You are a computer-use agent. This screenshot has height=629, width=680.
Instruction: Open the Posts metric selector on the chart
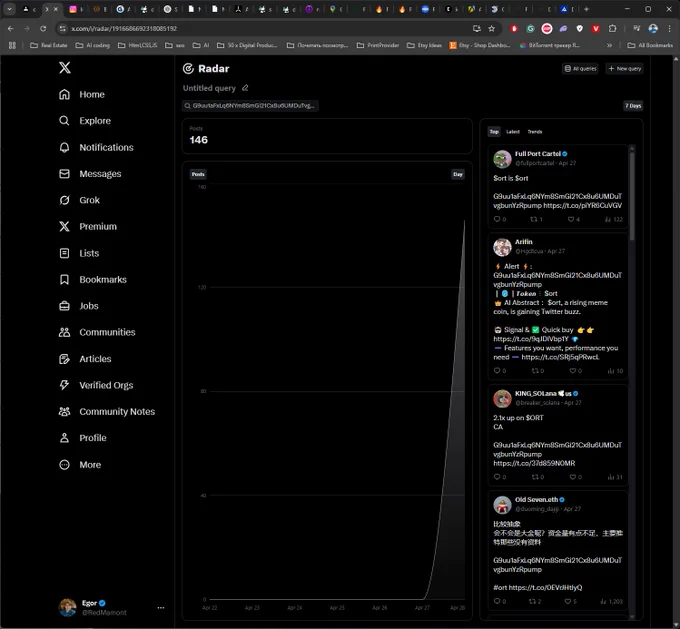click(198, 174)
